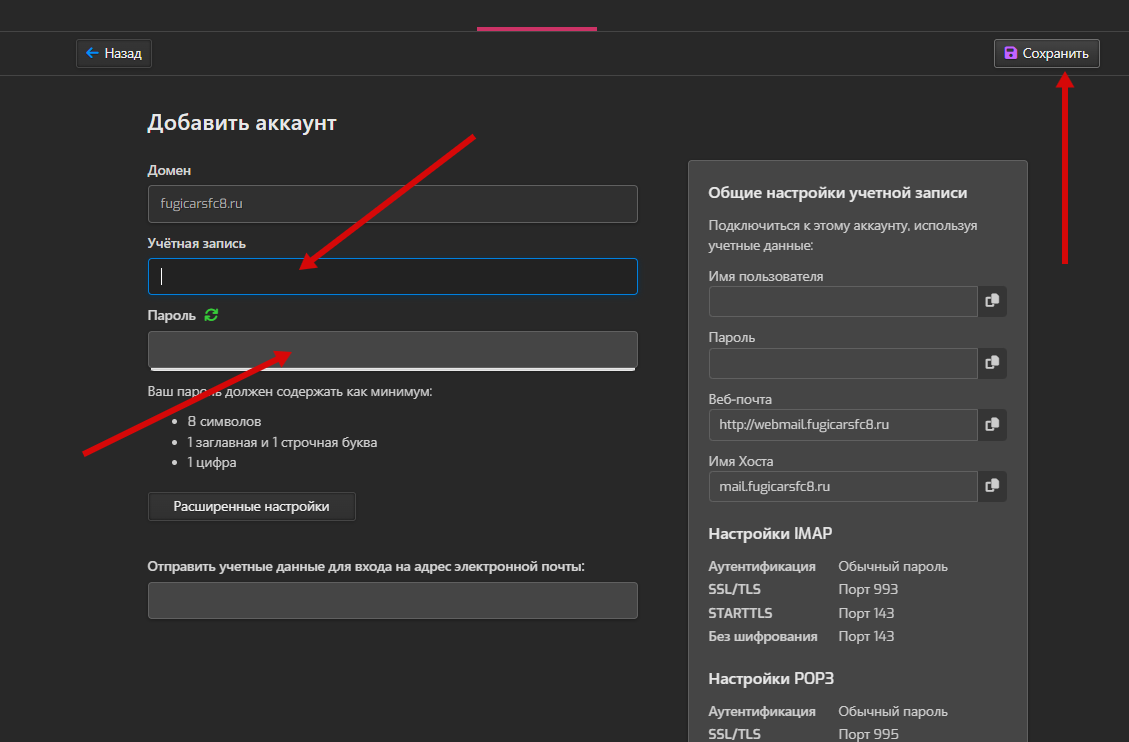Click the Добавить аккаунт page title
This screenshot has width=1129, height=742.
tap(242, 123)
